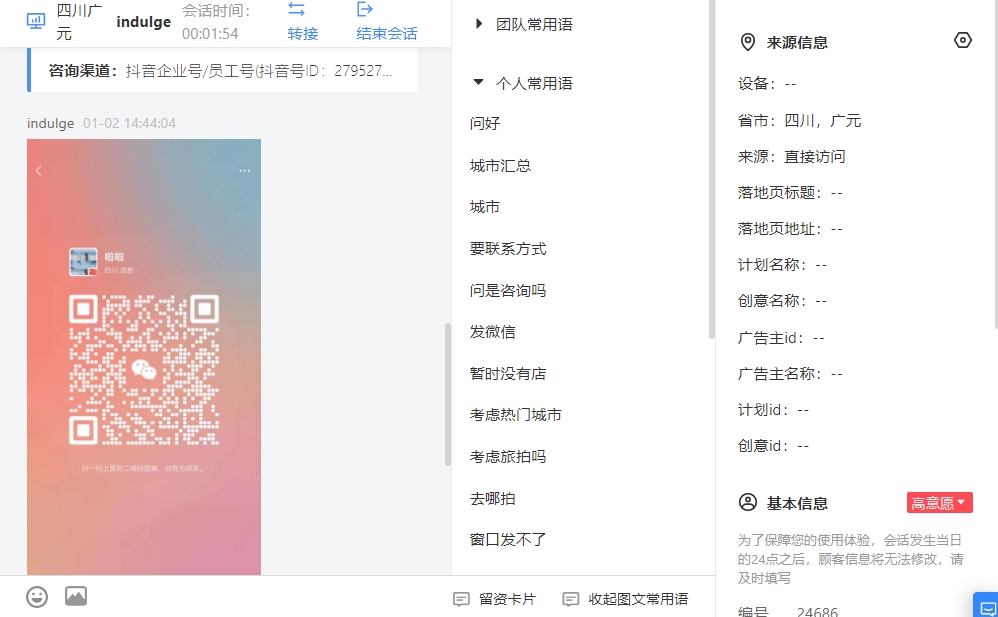Select the 城市汇总 quick phrase
This screenshot has width=998, height=617.
500,166
